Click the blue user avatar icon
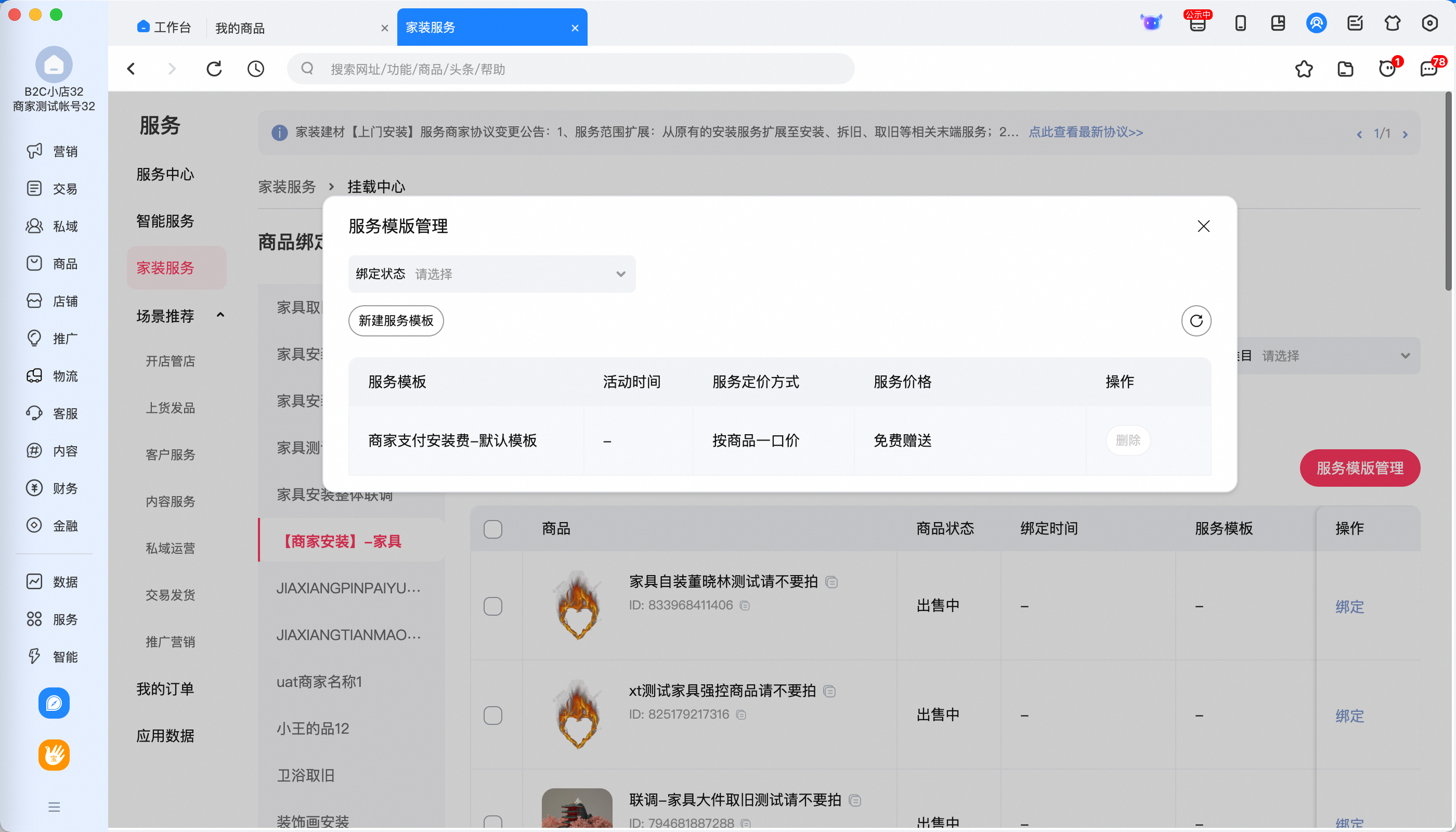 (1317, 23)
